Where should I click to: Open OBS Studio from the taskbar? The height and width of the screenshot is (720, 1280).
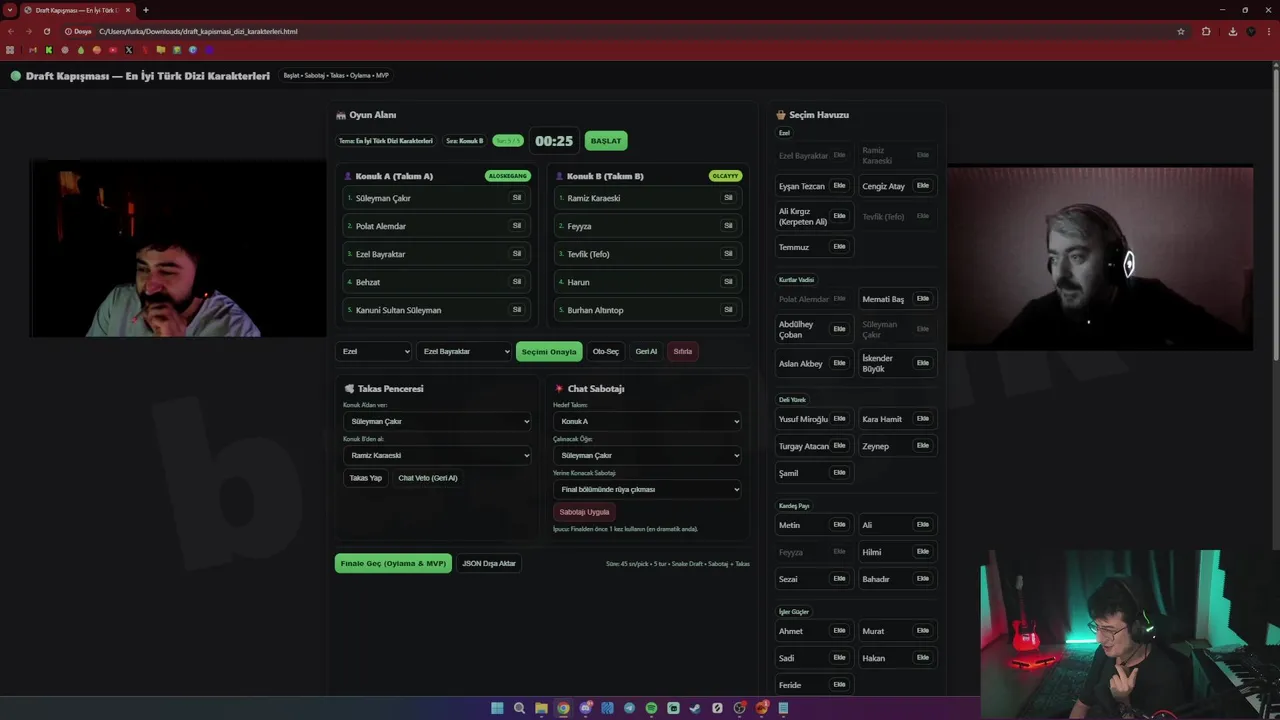point(739,708)
